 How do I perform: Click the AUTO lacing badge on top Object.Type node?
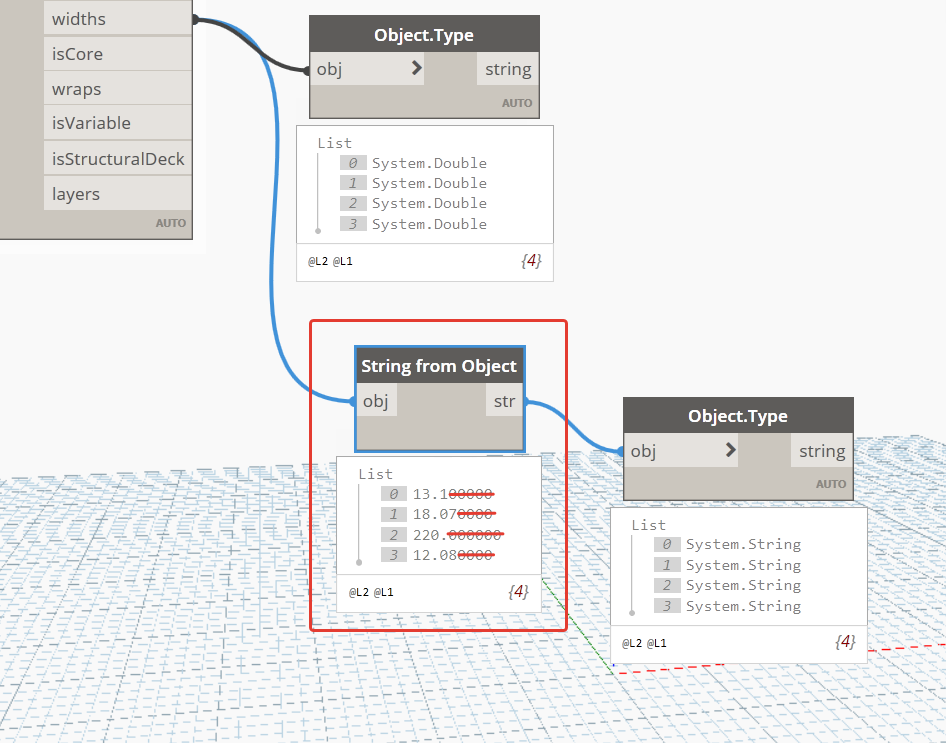(517, 102)
